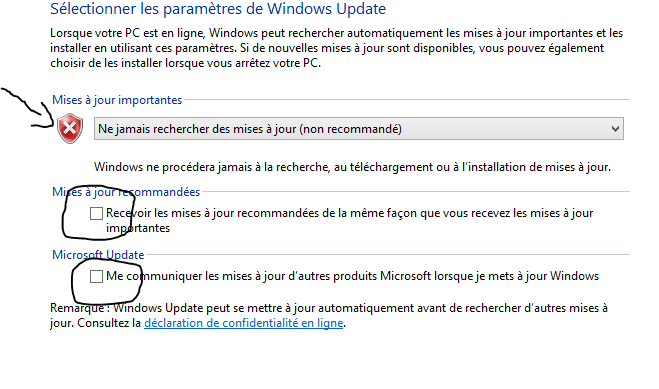Open the 'déclaration de confidentialité en ligne' link
Screen dimensions: 659x389
tap(244, 323)
